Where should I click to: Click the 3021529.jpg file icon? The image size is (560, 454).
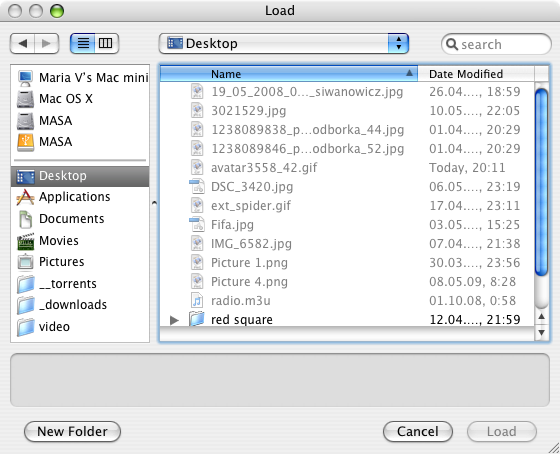tap(197, 110)
